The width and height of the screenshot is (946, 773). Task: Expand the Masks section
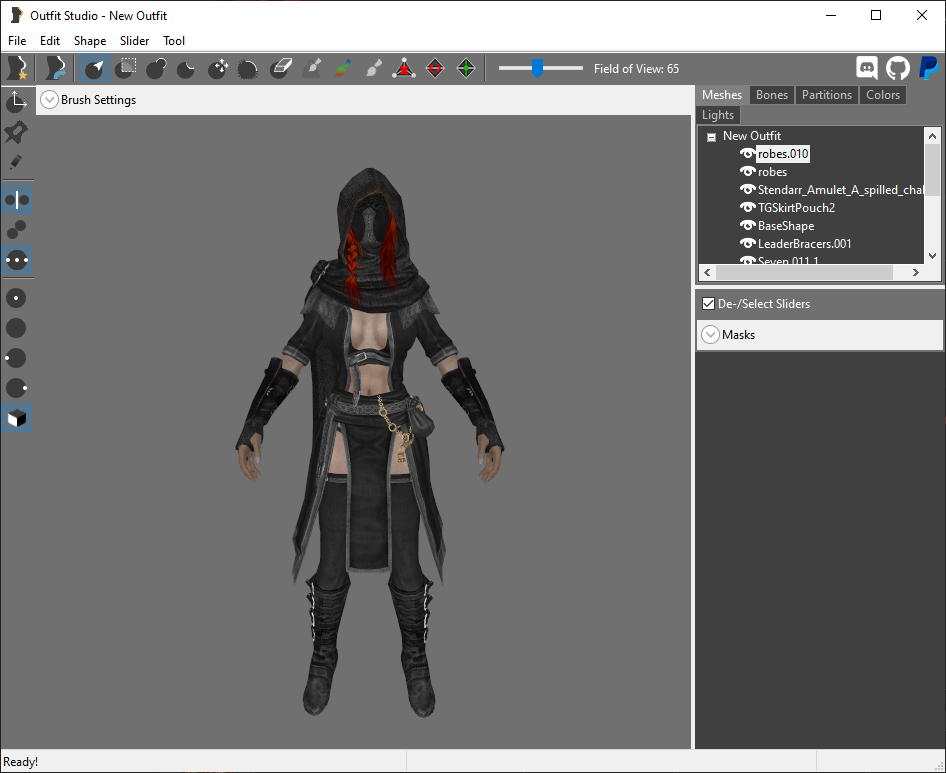coord(711,335)
